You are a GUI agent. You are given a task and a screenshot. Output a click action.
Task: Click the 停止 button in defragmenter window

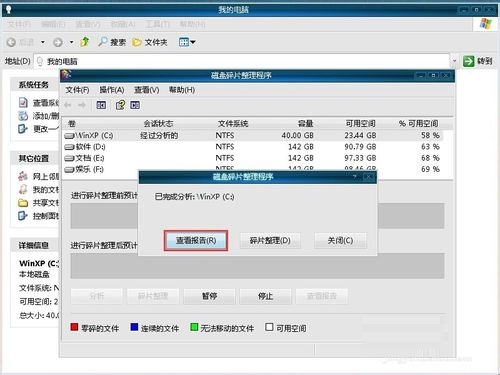[x=265, y=296]
